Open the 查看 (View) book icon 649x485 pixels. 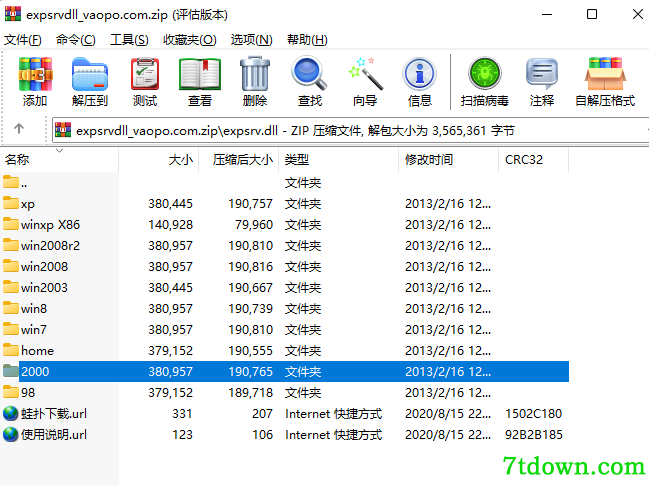(200, 74)
